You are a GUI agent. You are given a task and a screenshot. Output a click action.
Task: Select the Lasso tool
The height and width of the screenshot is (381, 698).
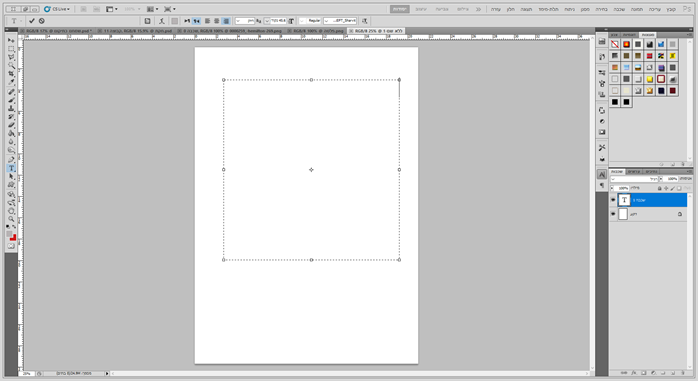click(x=11, y=57)
